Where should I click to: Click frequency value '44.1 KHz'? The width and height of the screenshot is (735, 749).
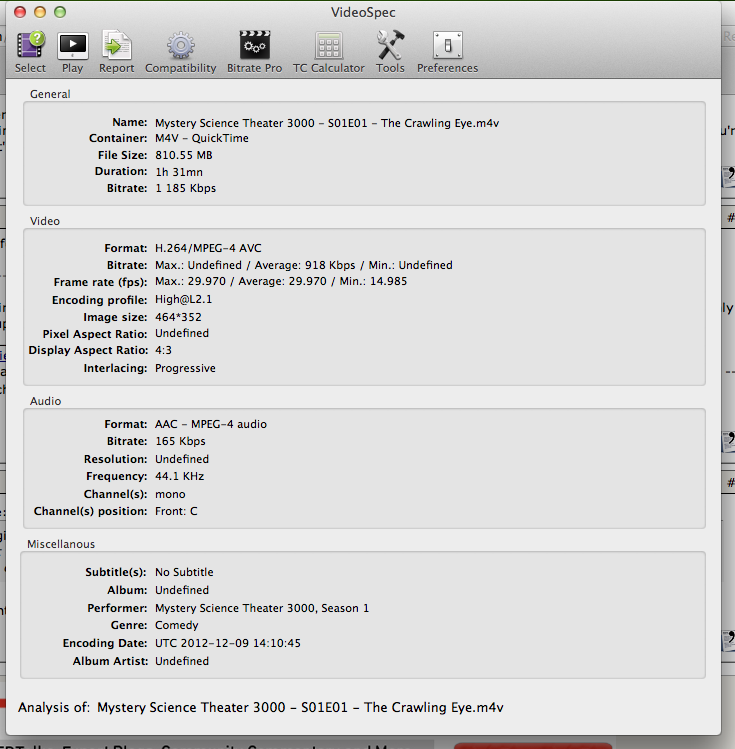(x=180, y=476)
